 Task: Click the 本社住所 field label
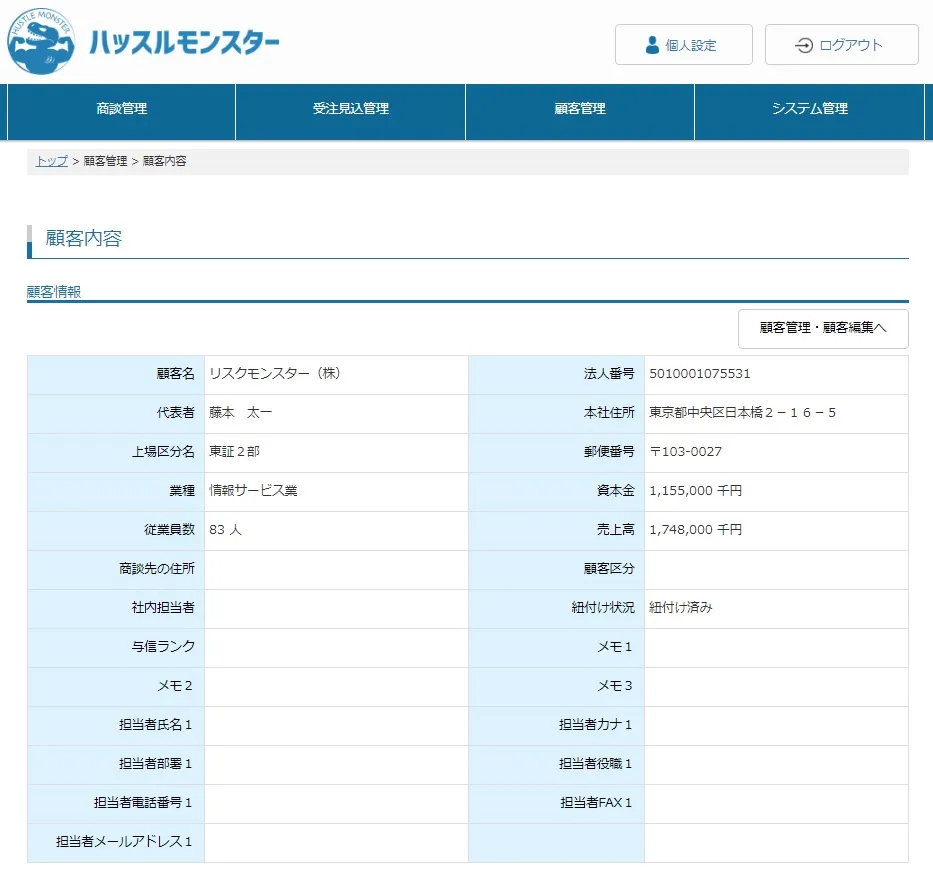click(x=609, y=412)
